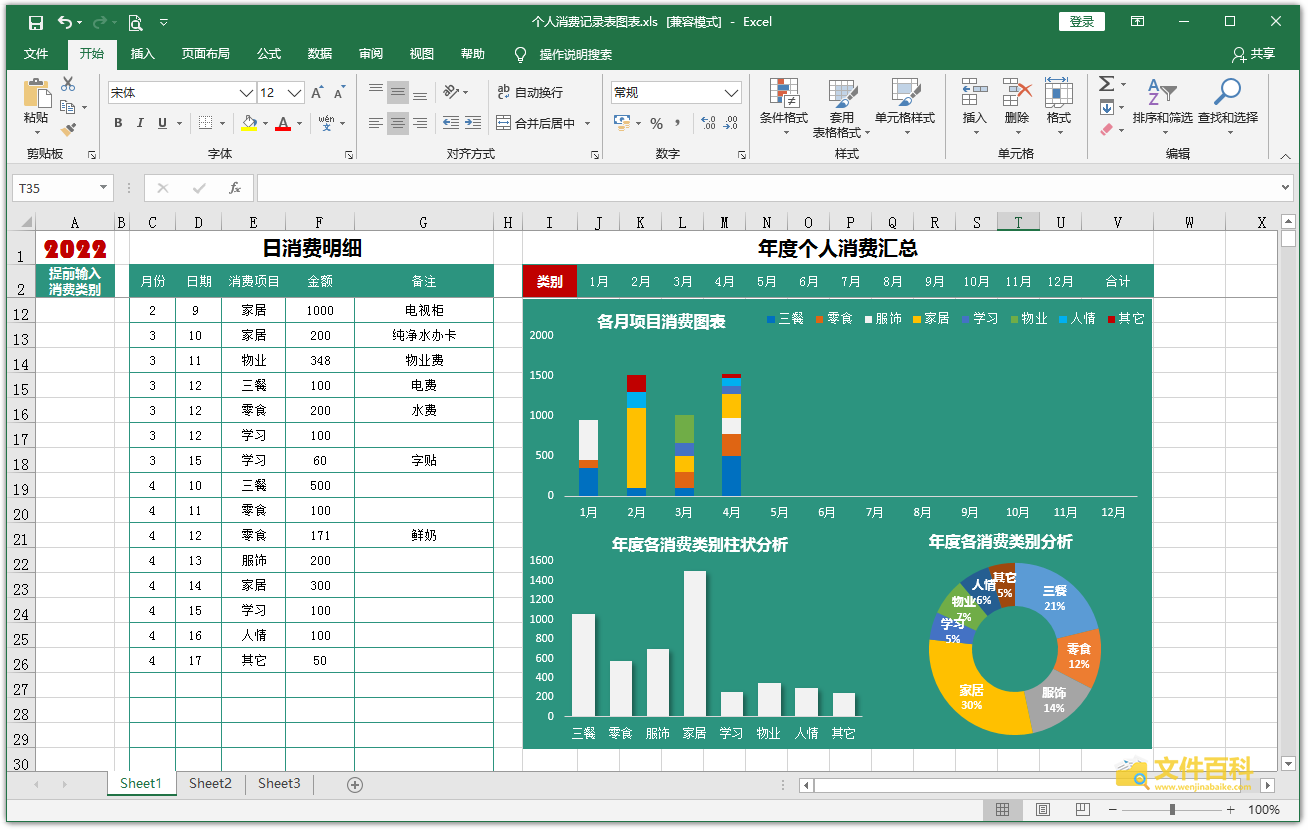Switch to the 插入 Insert tab
The width and height of the screenshot is (1309, 830).
[x=143, y=54]
